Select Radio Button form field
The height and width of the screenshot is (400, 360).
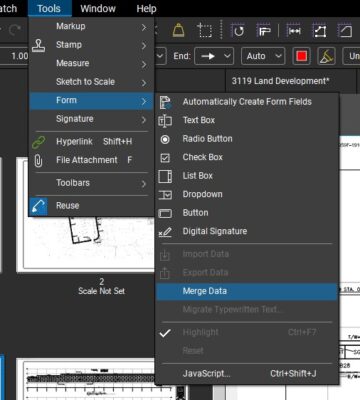(x=247, y=139)
